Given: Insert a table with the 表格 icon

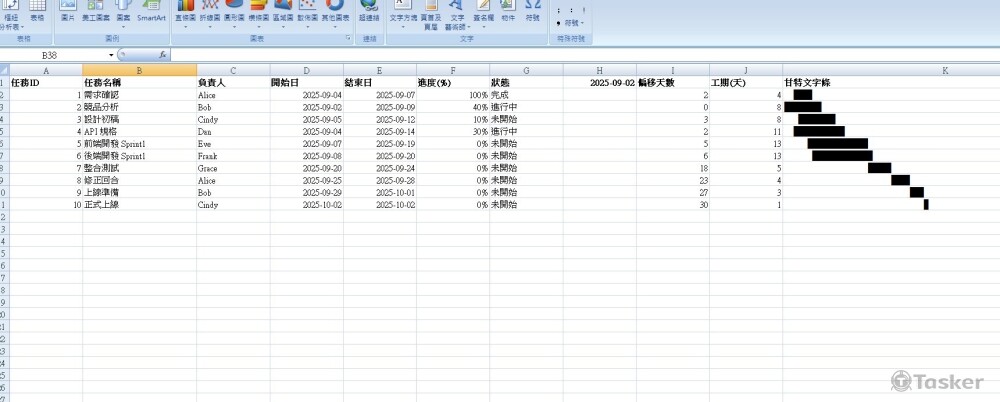Looking at the screenshot, I should click(38, 12).
